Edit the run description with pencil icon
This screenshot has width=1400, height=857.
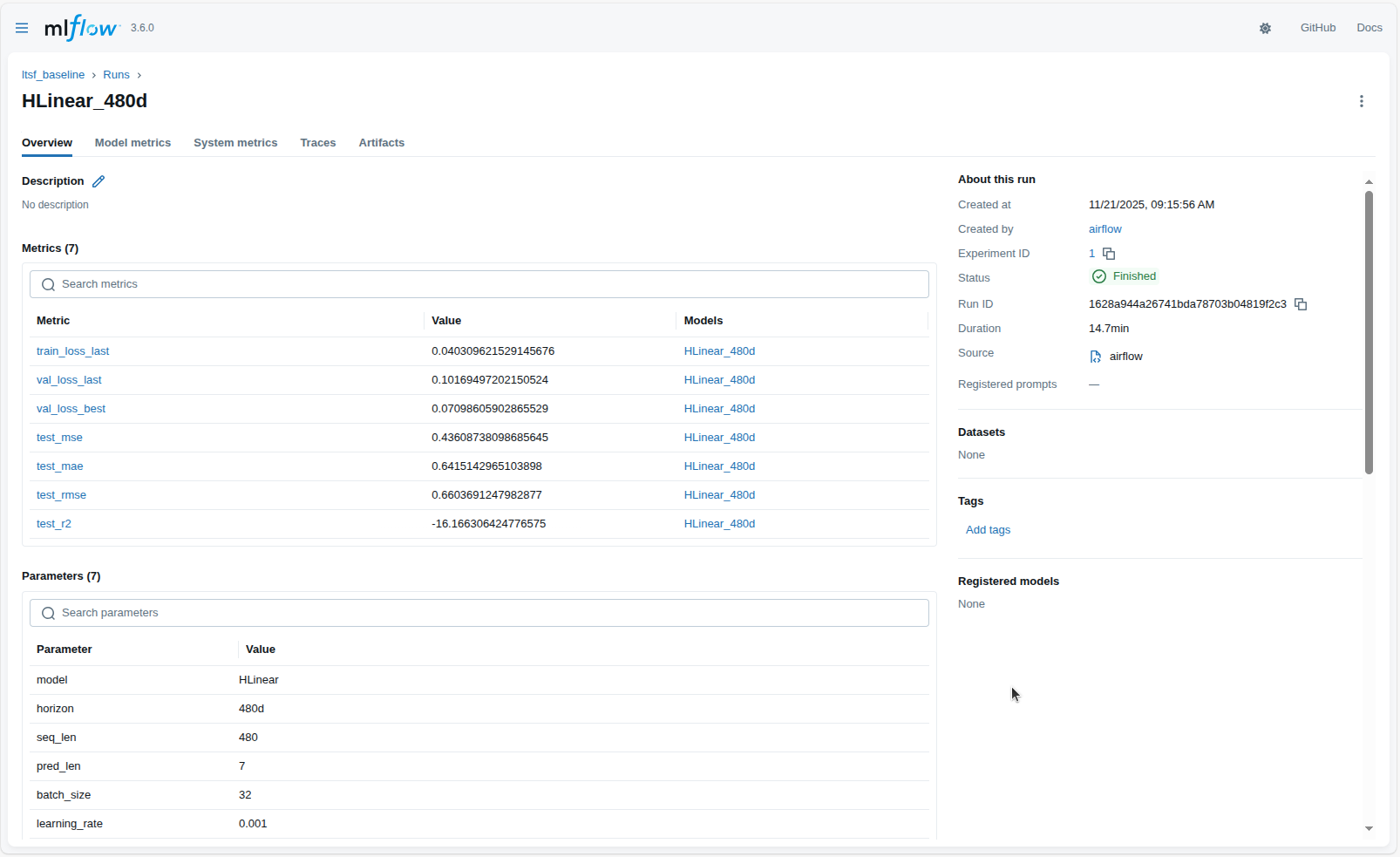98,181
